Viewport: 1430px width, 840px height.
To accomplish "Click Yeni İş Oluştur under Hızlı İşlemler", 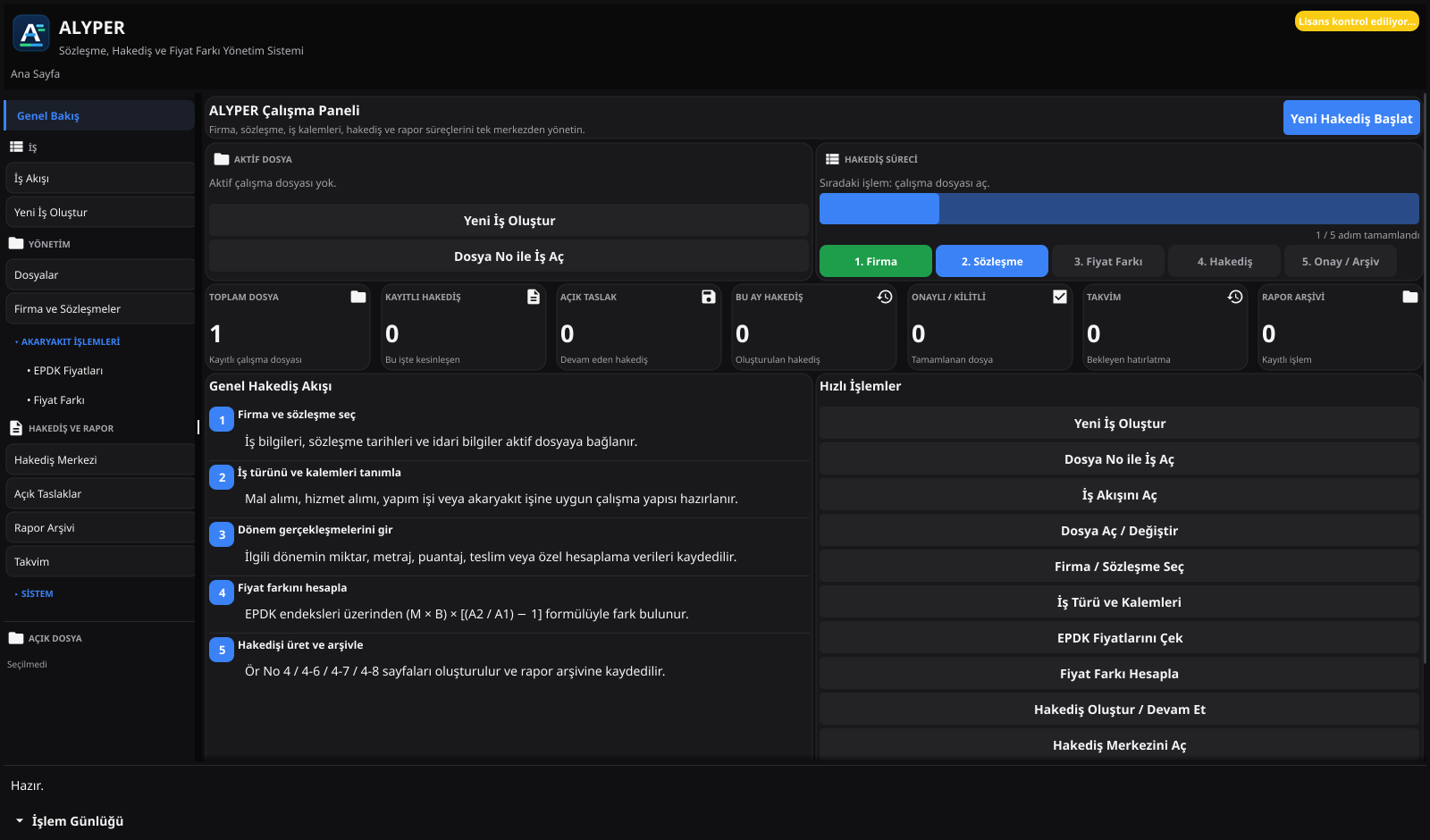I will tap(1119, 424).
